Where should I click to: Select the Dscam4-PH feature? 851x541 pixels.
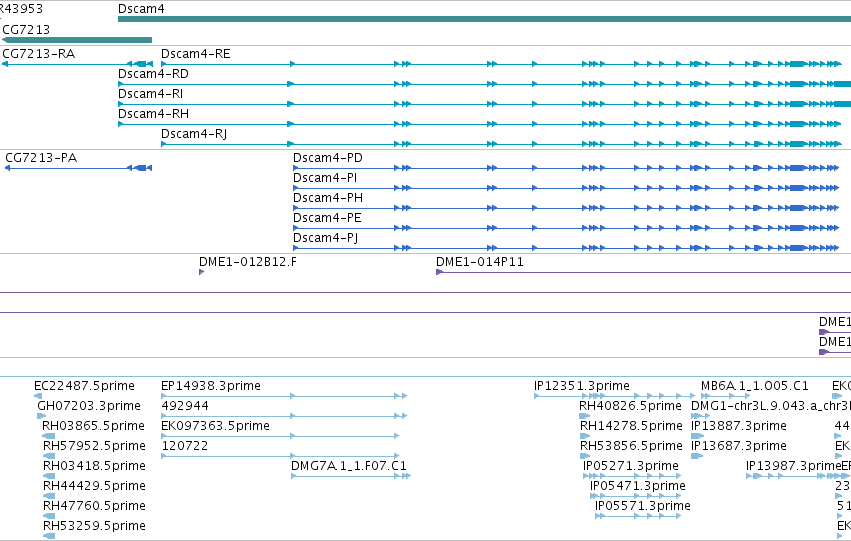tap(328, 198)
